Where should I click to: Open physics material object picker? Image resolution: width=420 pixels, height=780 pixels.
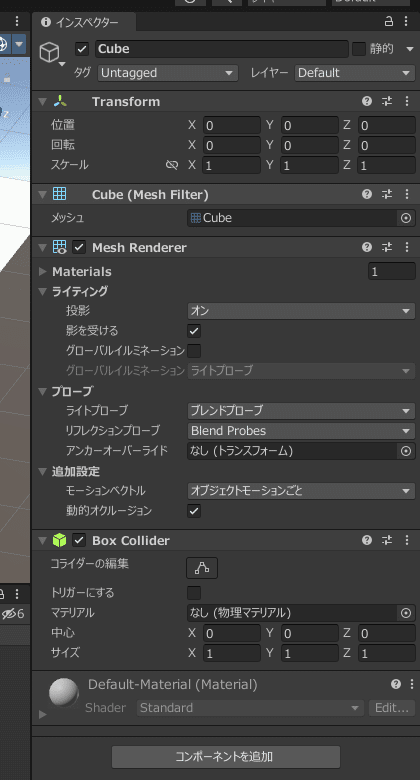[406, 613]
